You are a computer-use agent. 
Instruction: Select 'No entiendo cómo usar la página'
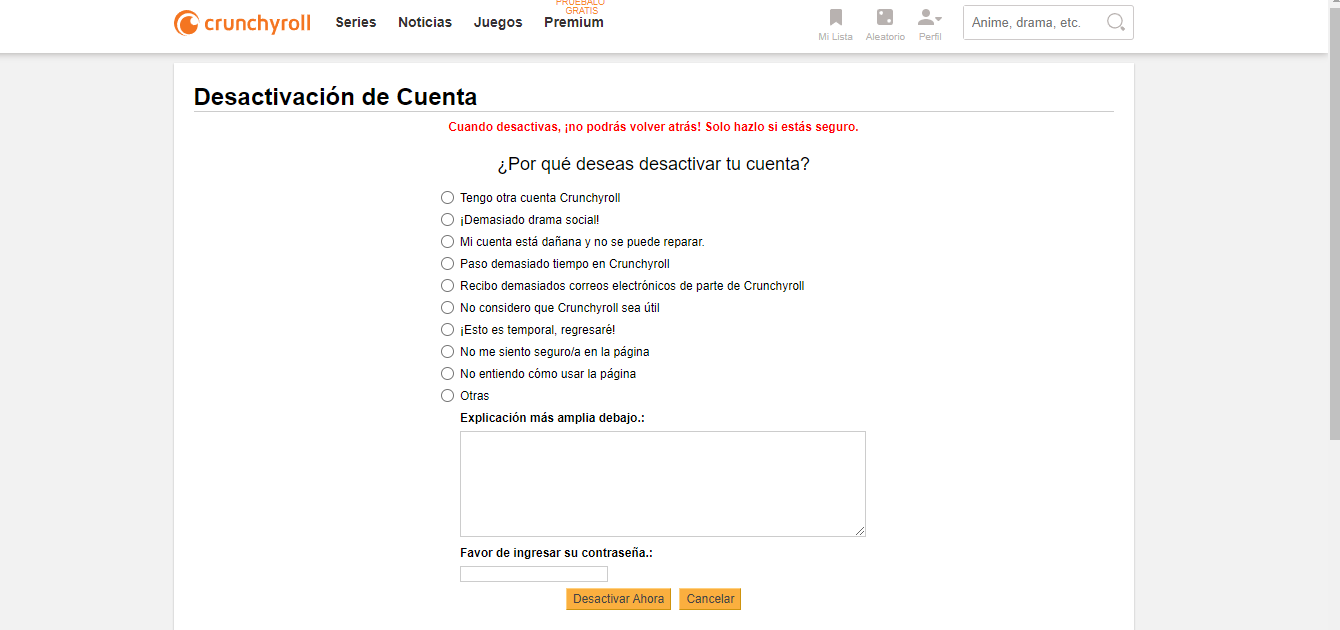tap(448, 374)
